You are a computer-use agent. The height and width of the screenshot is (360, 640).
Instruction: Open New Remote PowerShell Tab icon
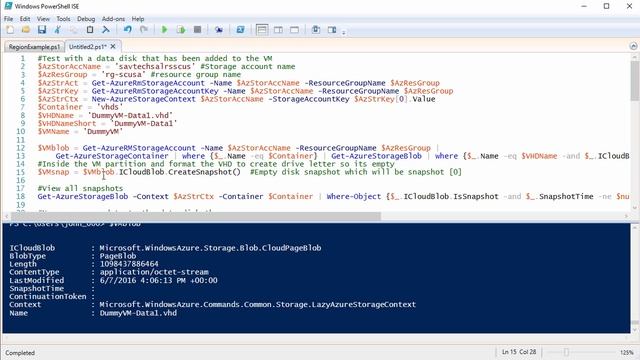click(219, 30)
